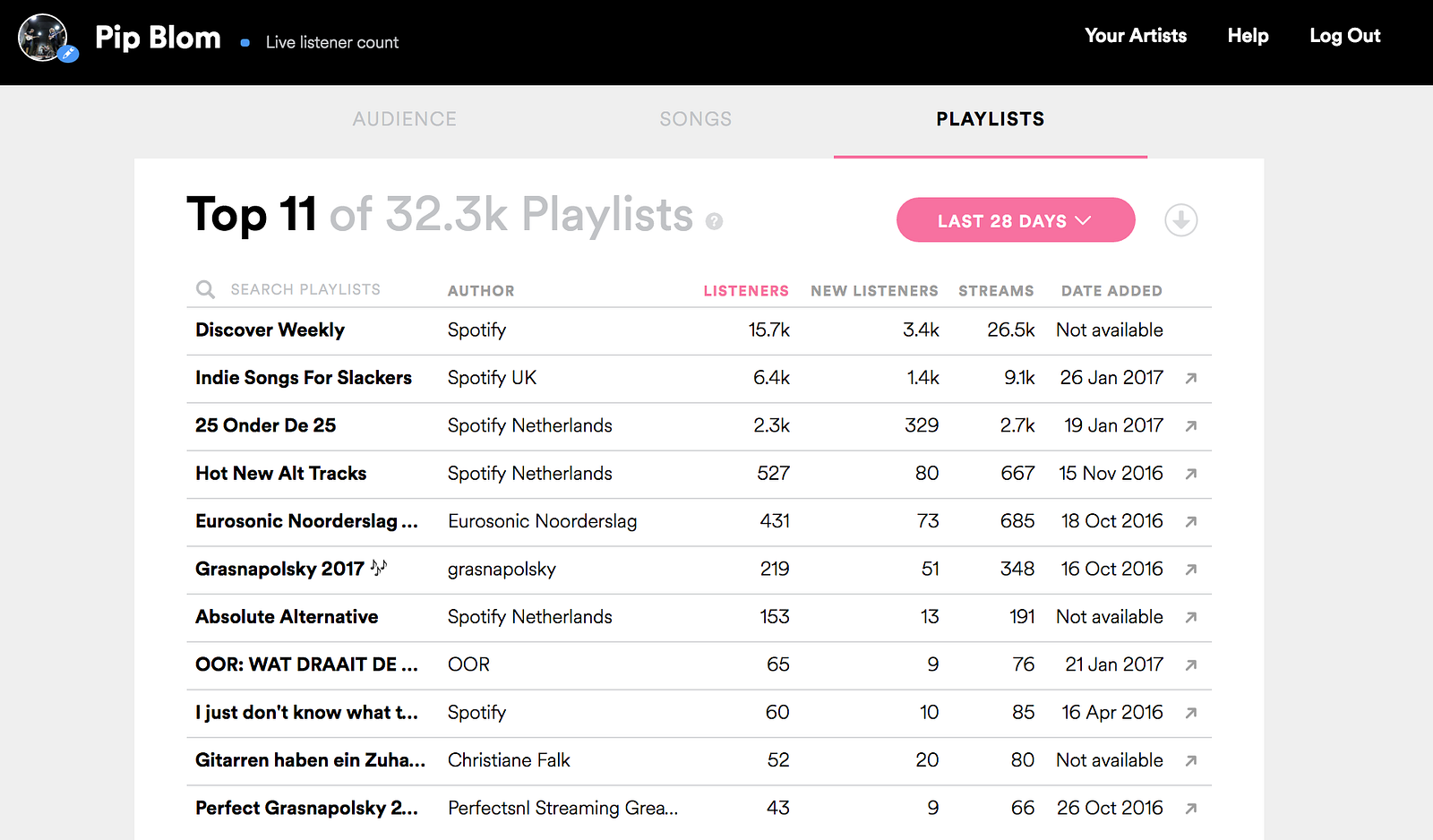Click the search magnifier icon
This screenshot has height=840, width=1433.
[205, 289]
